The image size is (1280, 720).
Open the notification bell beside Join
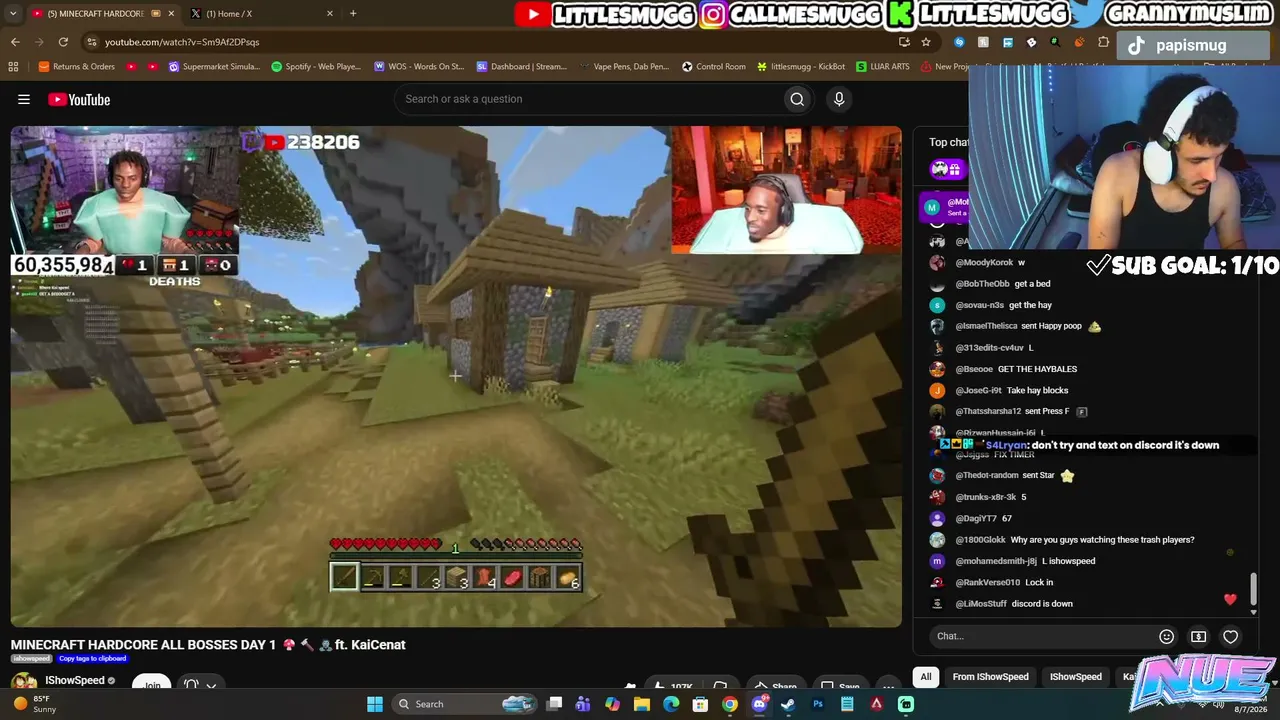(x=192, y=685)
